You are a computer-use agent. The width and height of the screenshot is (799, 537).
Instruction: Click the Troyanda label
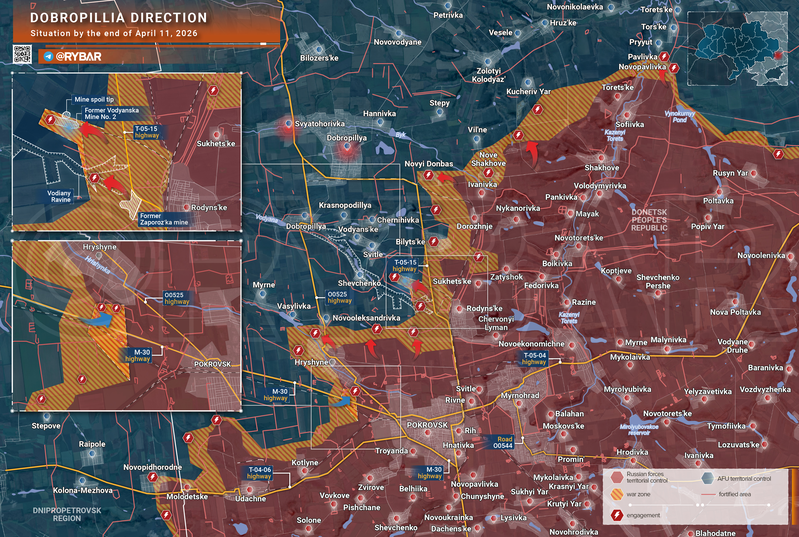[x=391, y=450]
